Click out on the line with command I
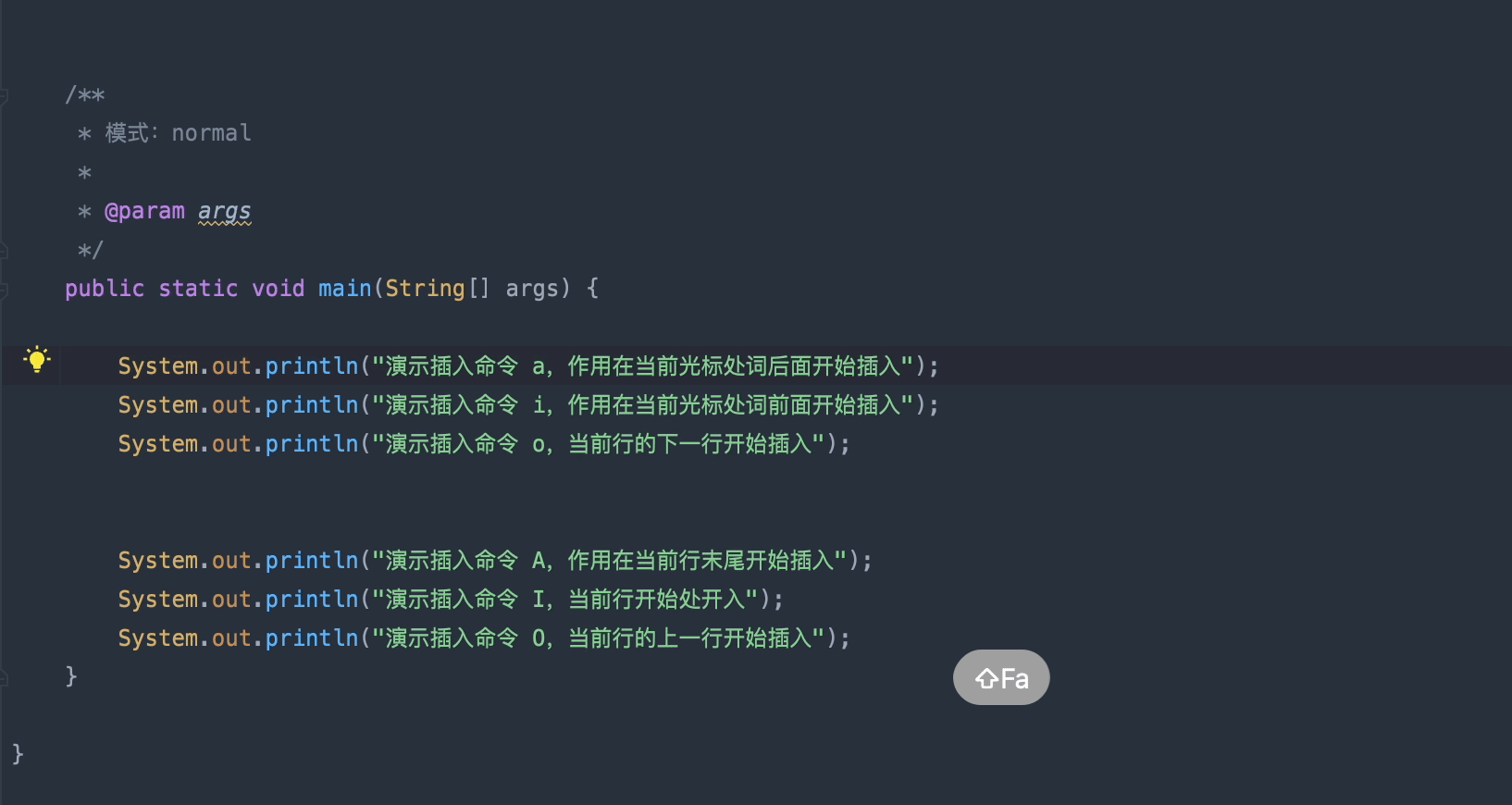This screenshot has width=1512, height=805. point(231,601)
